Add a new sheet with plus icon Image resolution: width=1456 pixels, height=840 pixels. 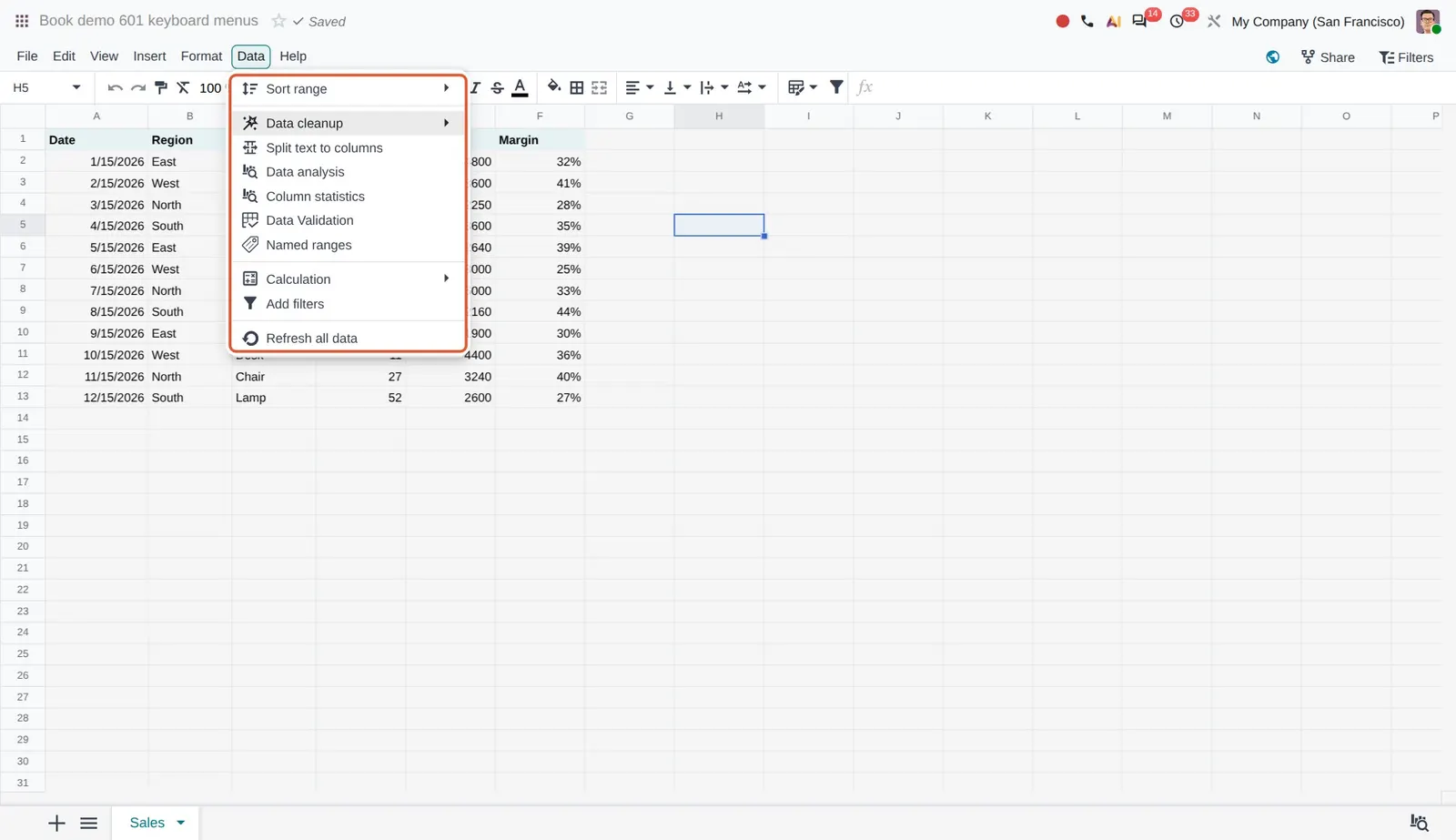(x=56, y=823)
